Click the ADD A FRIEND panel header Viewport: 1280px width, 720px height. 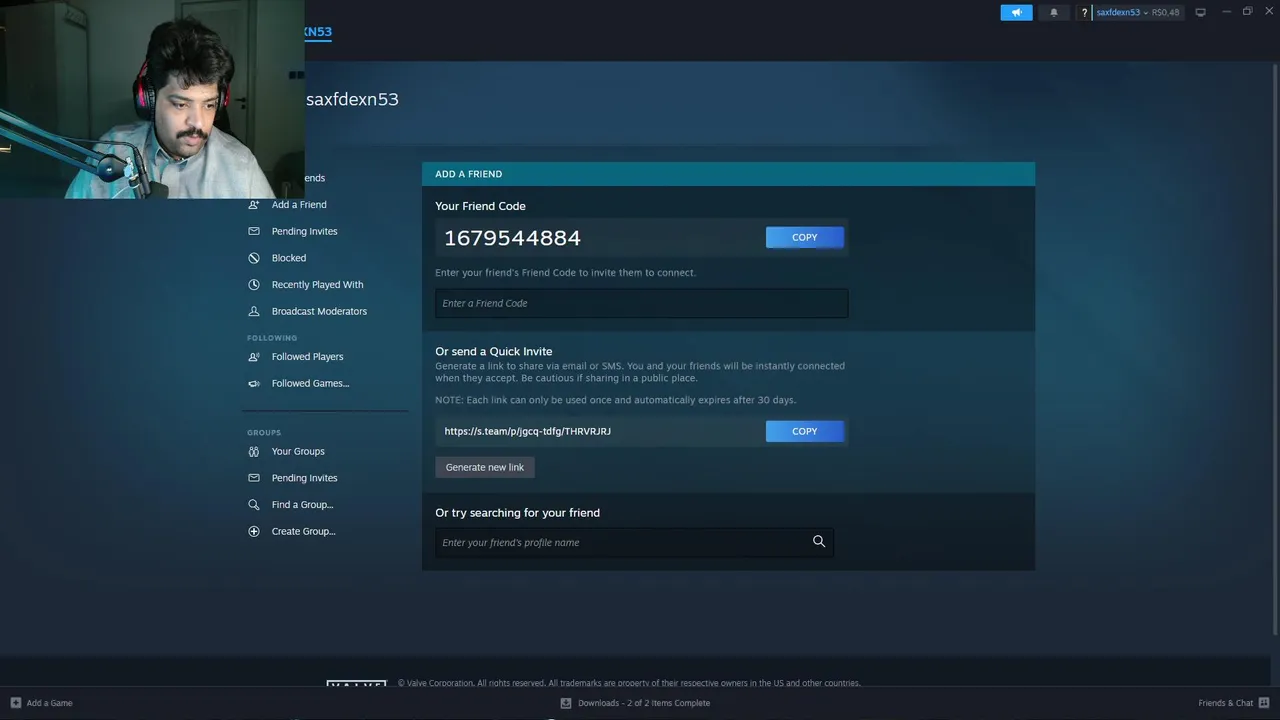728,174
